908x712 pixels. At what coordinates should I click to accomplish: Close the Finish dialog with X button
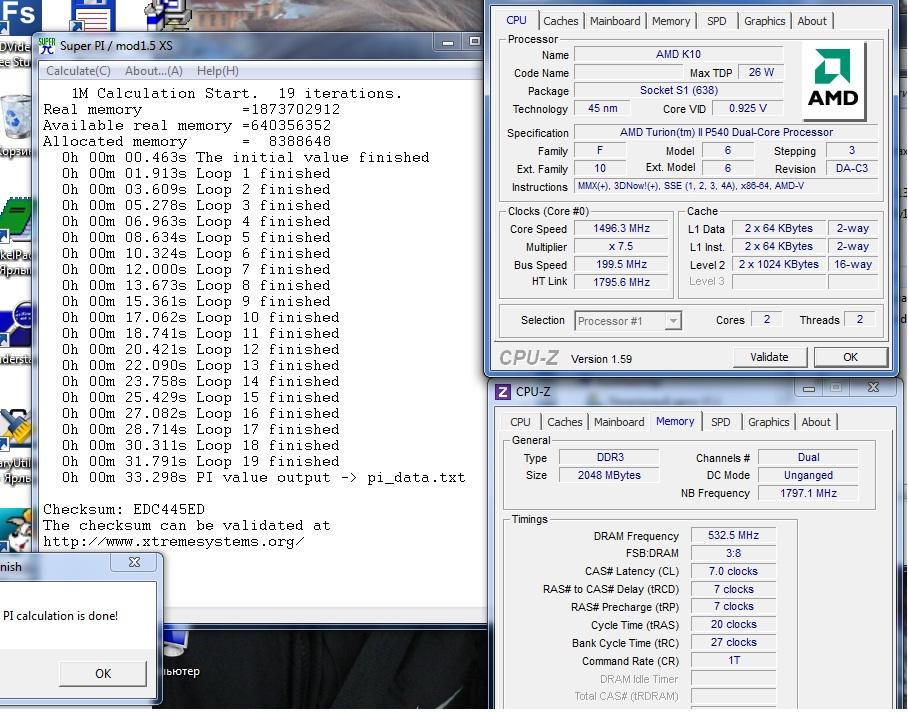[x=134, y=562]
